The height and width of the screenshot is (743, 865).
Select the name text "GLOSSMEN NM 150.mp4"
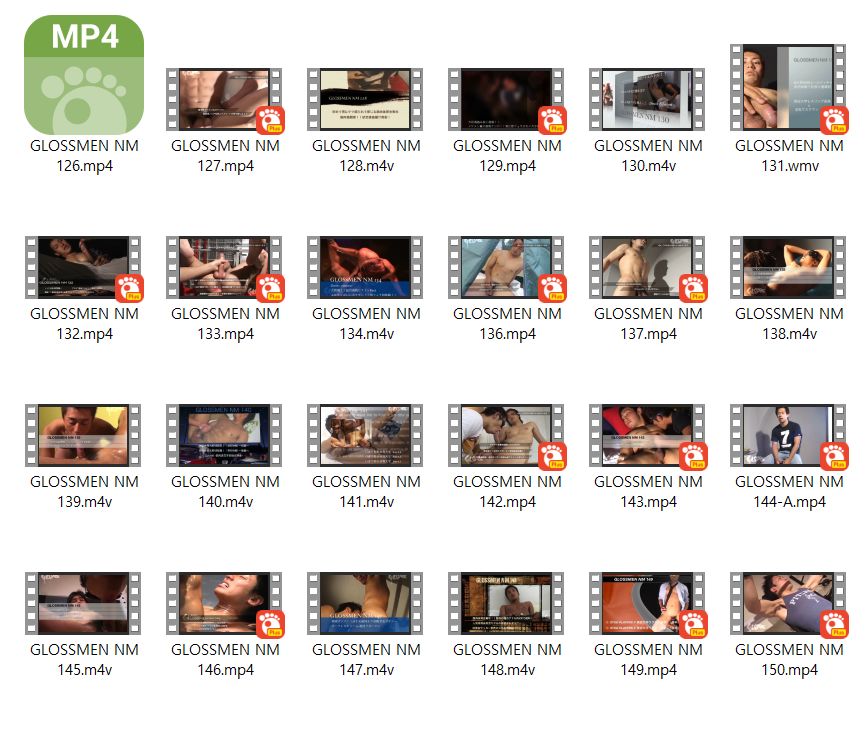tap(789, 660)
